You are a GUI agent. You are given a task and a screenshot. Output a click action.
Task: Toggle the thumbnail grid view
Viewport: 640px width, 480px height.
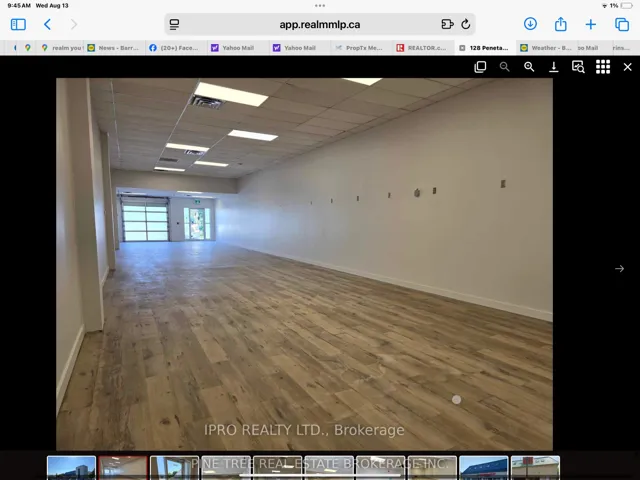(603, 67)
